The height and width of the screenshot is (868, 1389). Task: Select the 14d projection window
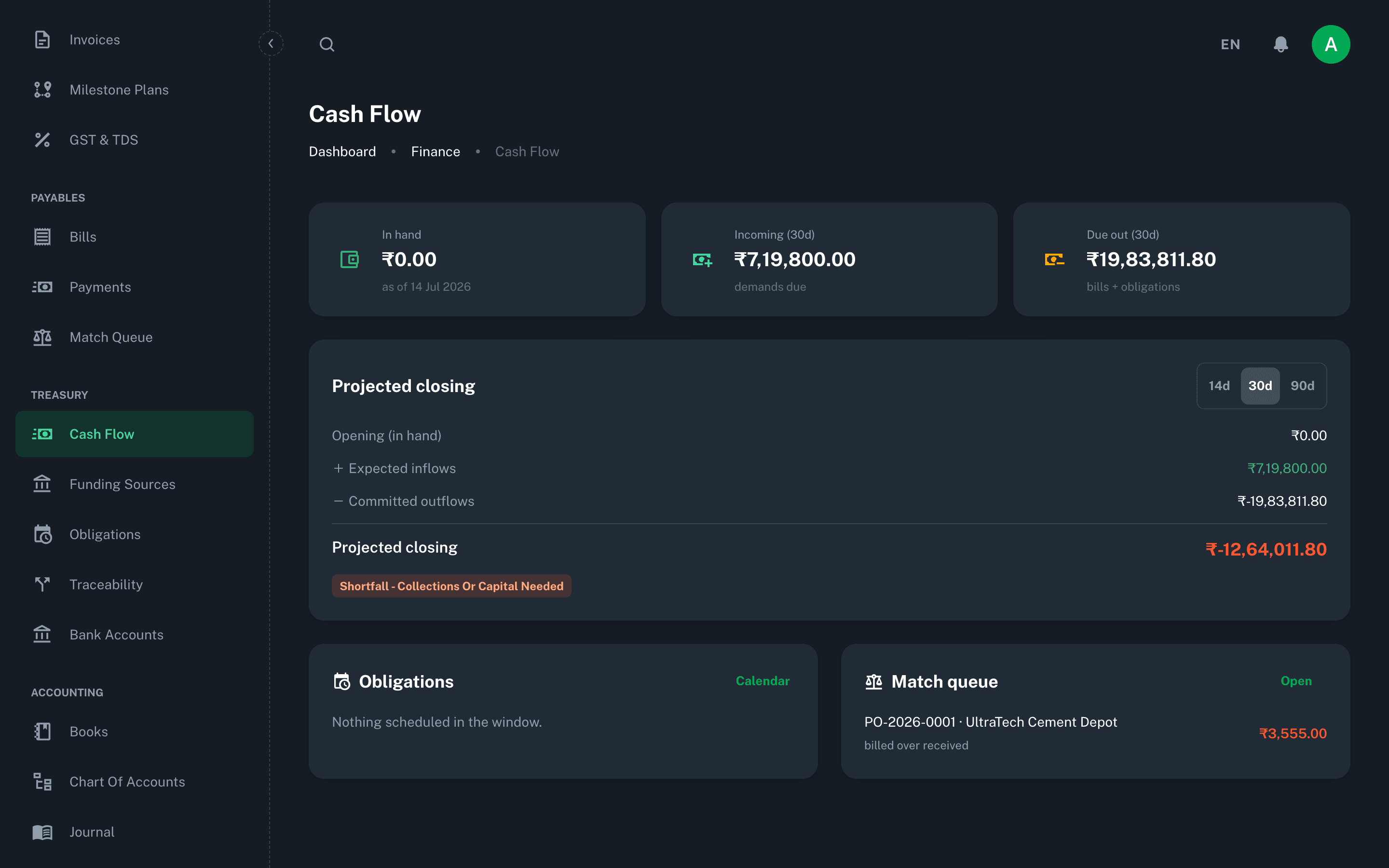(x=1219, y=386)
